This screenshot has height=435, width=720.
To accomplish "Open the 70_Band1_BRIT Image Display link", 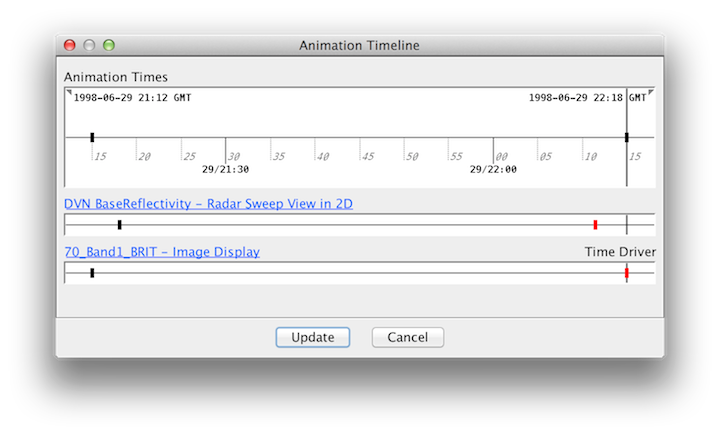I will [162, 252].
